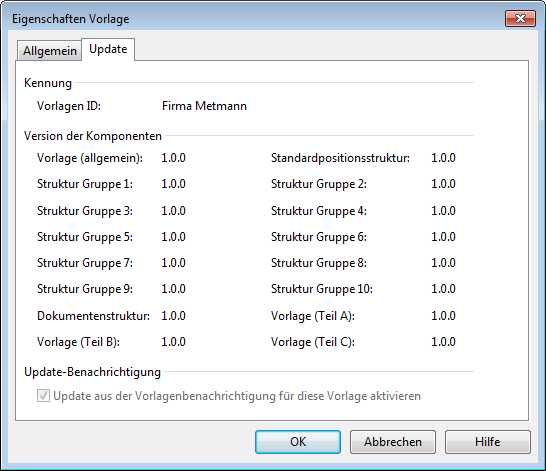Click the Vorlage (allgemein) version value
The image size is (546, 471).
click(173, 158)
